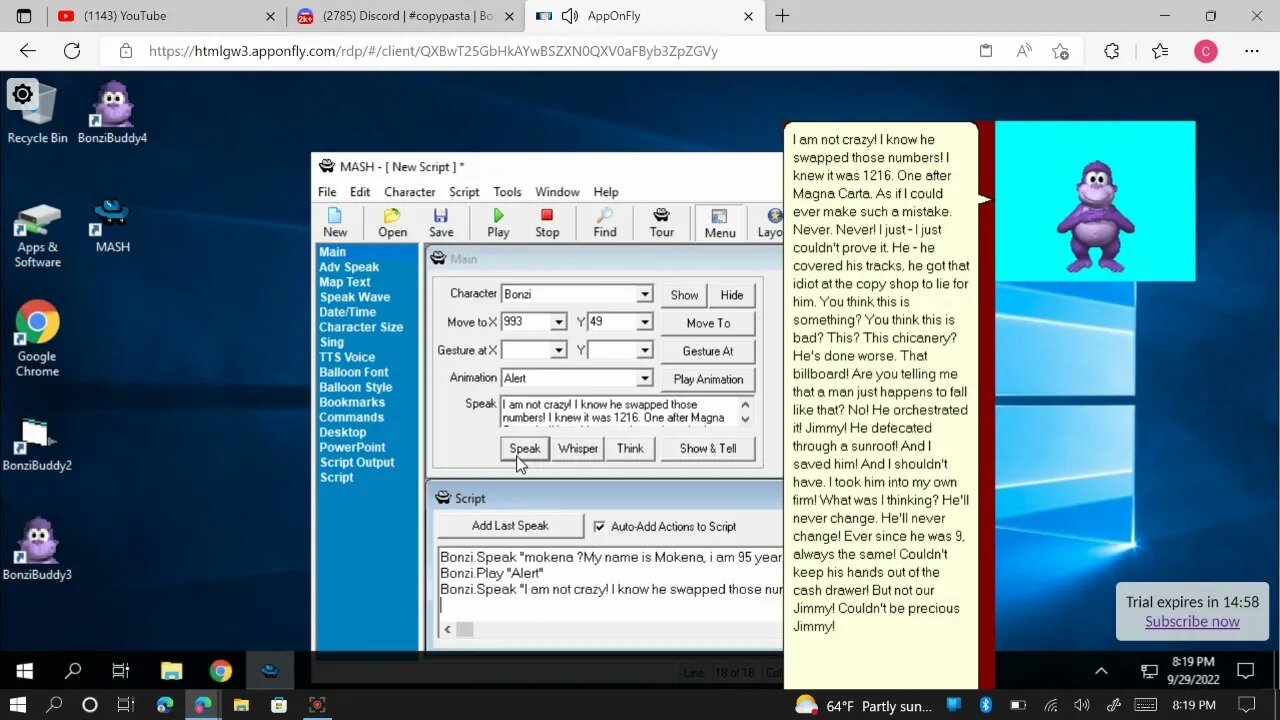Click the Whisper button
This screenshot has height=720, width=1280.
578,448
